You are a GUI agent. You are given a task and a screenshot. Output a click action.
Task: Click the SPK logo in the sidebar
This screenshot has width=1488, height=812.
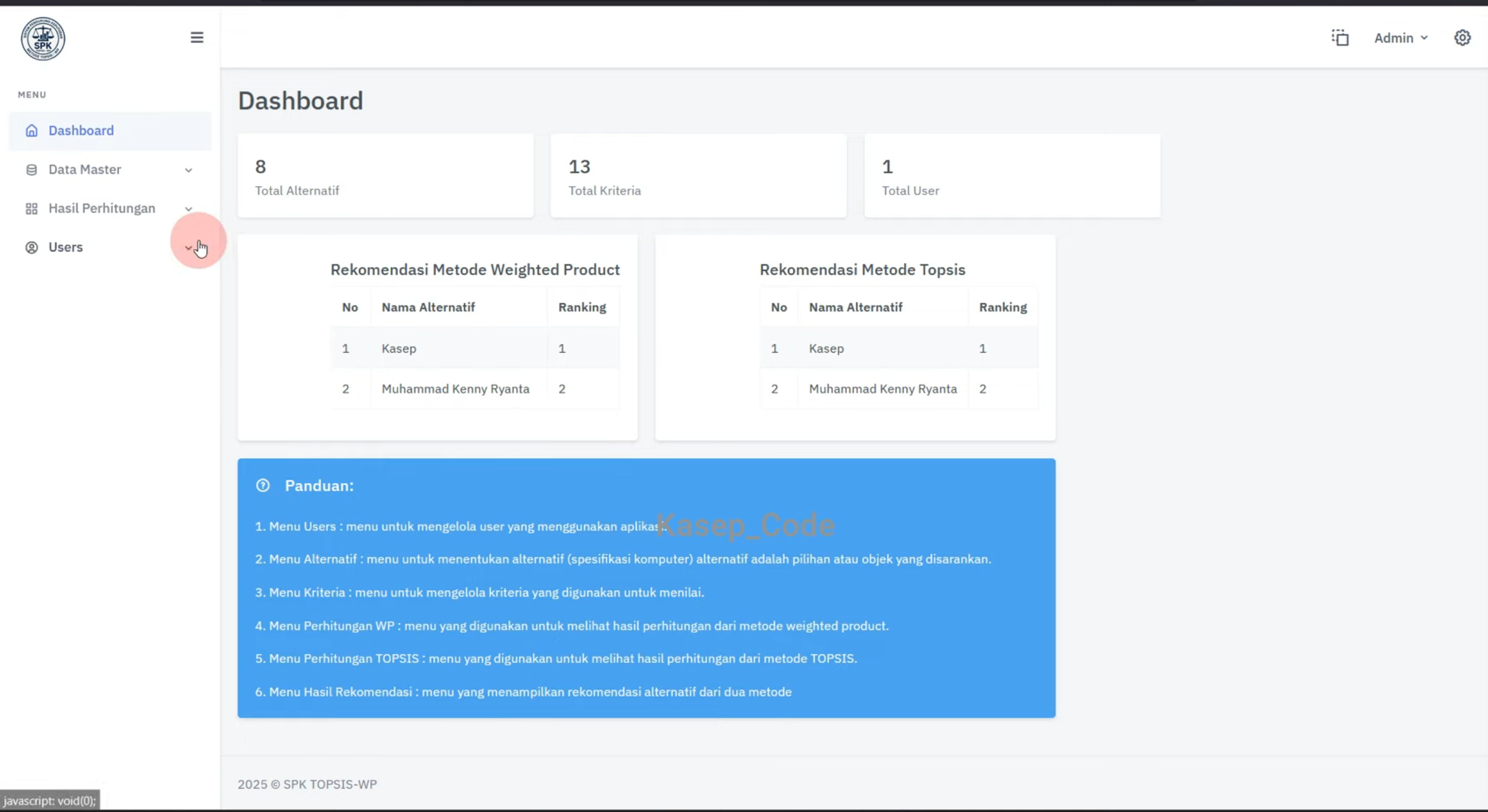tap(43, 38)
